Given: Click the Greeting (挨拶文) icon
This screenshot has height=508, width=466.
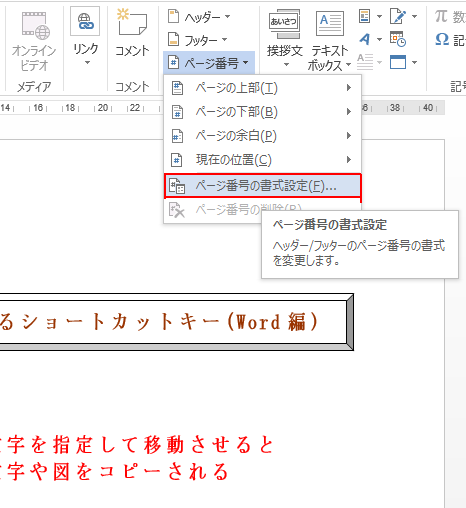Looking at the screenshot, I should tap(284, 24).
